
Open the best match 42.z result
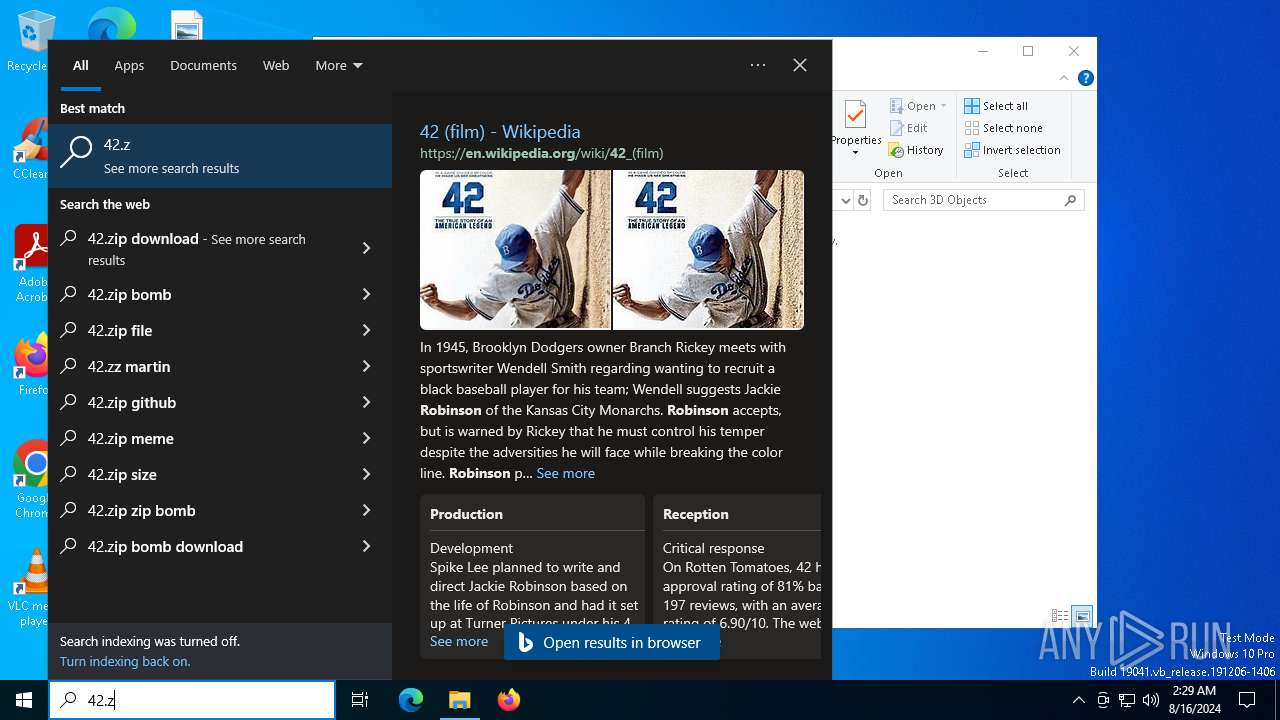pos(220,155)
